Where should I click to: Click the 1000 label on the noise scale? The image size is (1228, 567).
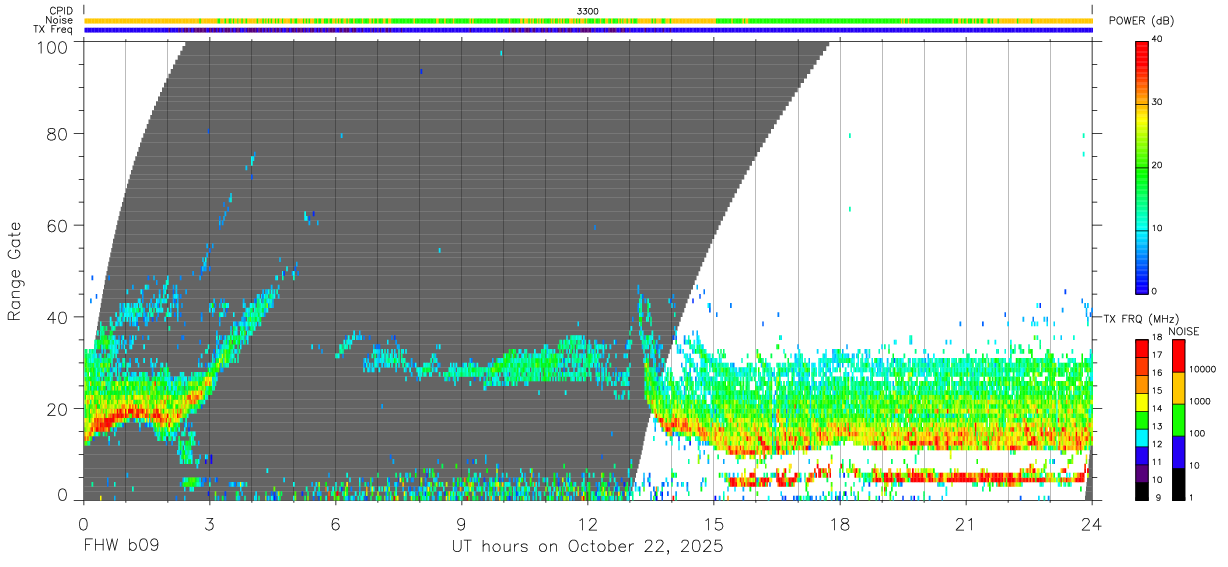1199,401
